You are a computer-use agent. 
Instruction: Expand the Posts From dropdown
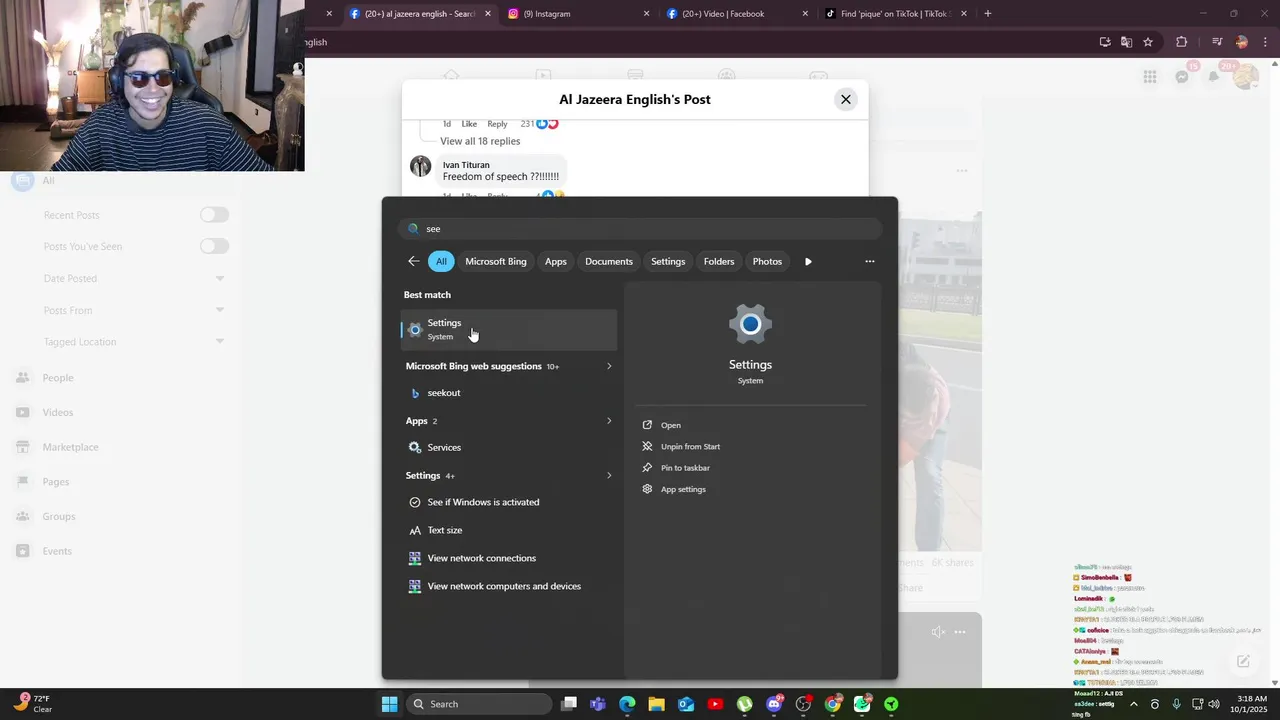pos(220,310)
